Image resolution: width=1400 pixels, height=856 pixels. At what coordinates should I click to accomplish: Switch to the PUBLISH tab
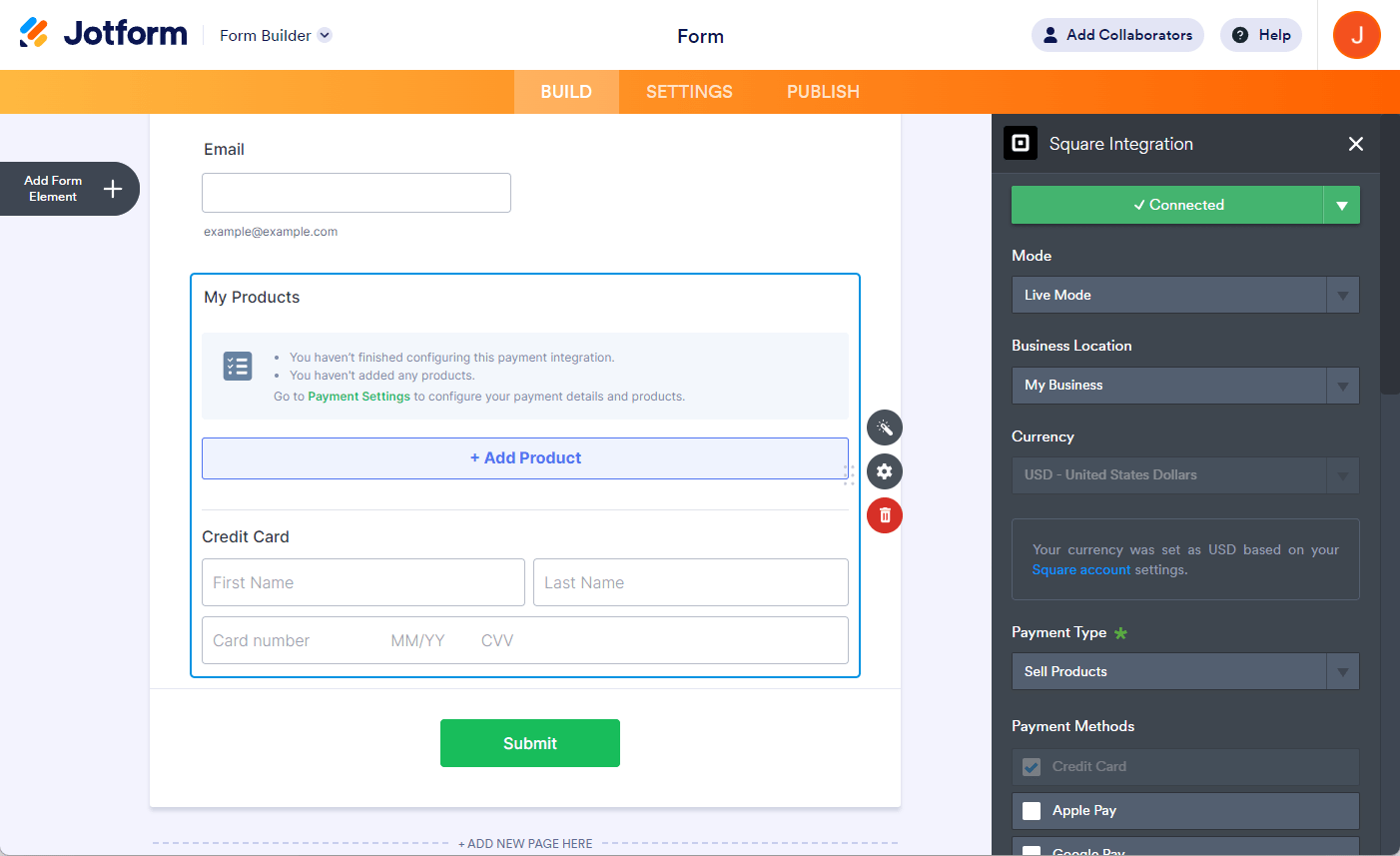click(x=823, y=92)
